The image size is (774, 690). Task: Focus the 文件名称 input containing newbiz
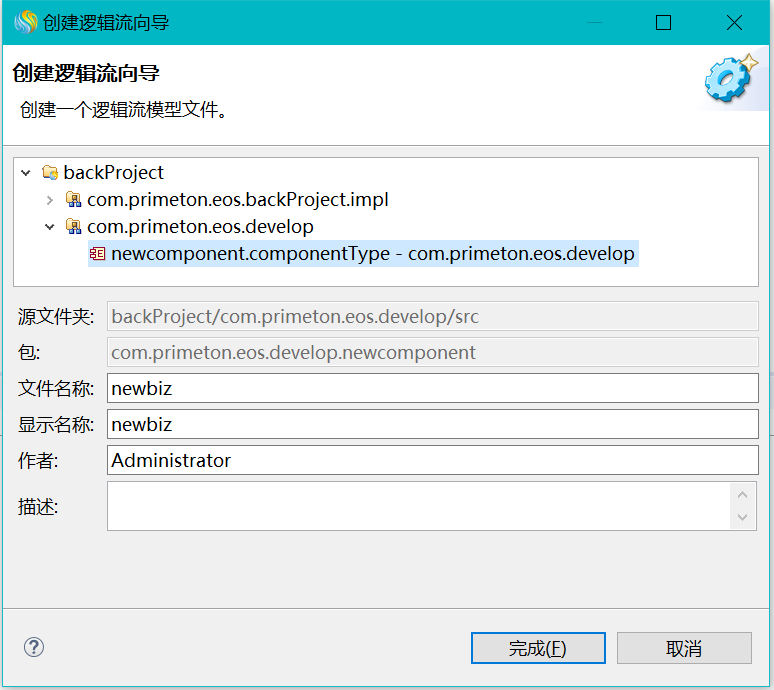tap(432, 388)
